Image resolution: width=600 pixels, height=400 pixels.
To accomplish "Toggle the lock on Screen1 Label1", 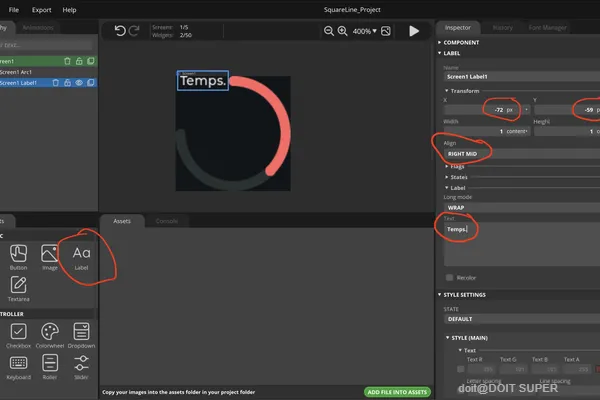I will click(67, 83).
